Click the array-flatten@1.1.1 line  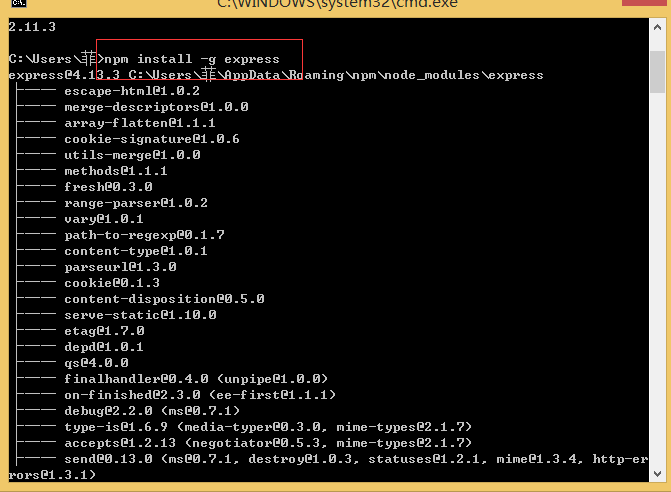point(140,123)
